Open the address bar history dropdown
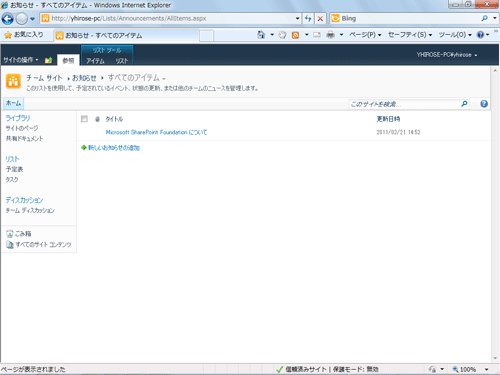 pos(297,19)
